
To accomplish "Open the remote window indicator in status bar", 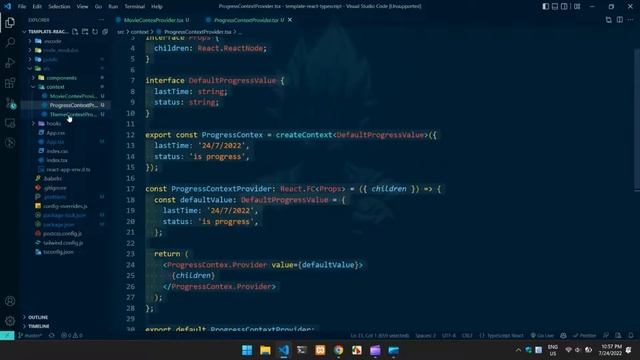I will (x=7, y=336).
